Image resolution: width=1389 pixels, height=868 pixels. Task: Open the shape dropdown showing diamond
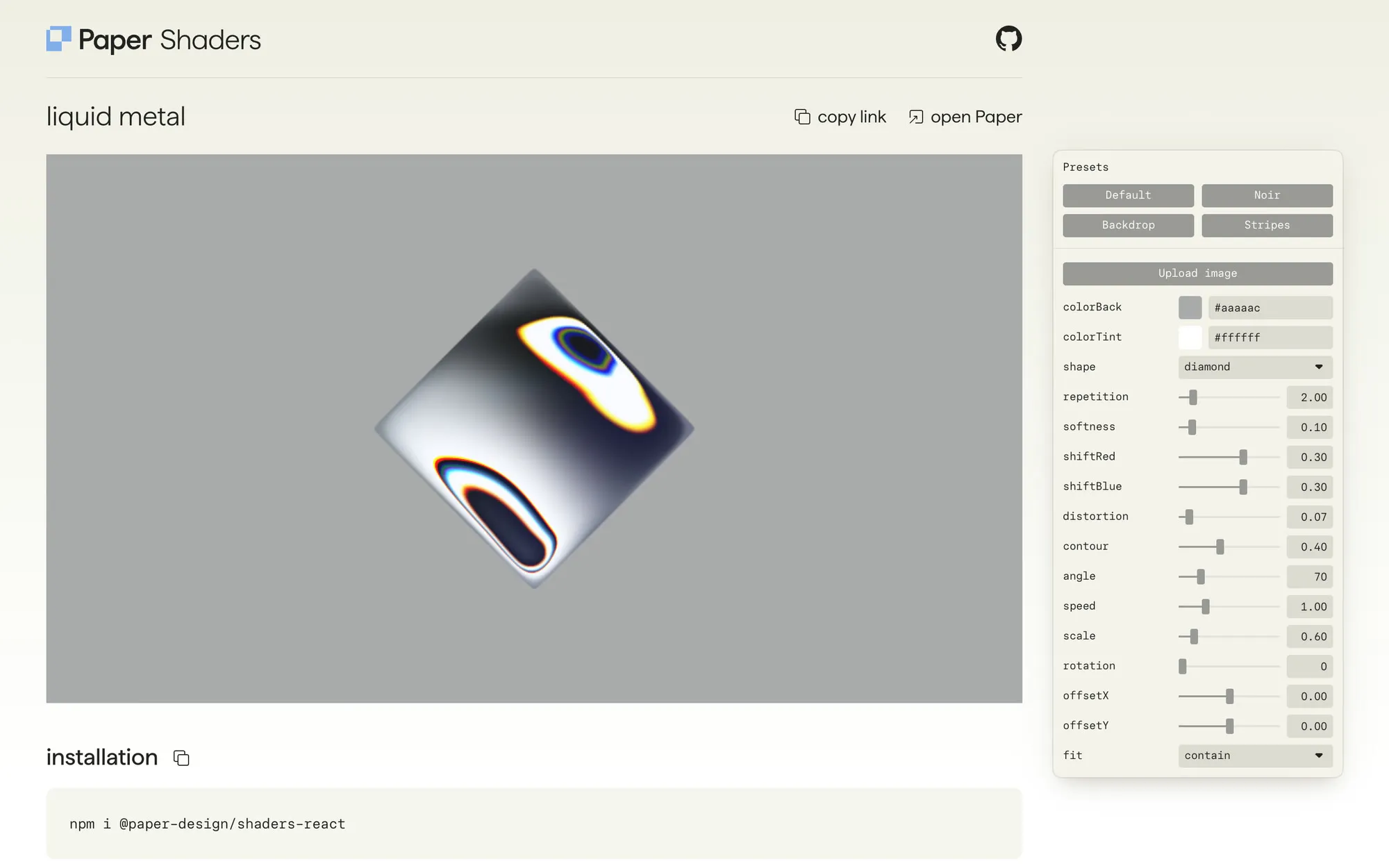click(1255, 367)
